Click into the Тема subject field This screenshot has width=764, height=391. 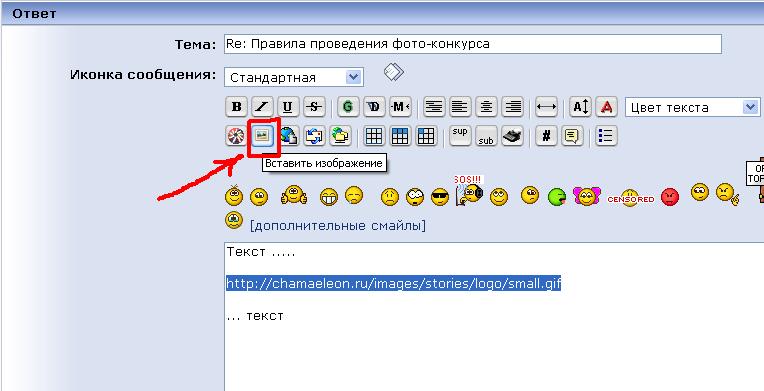coord(473,44)
